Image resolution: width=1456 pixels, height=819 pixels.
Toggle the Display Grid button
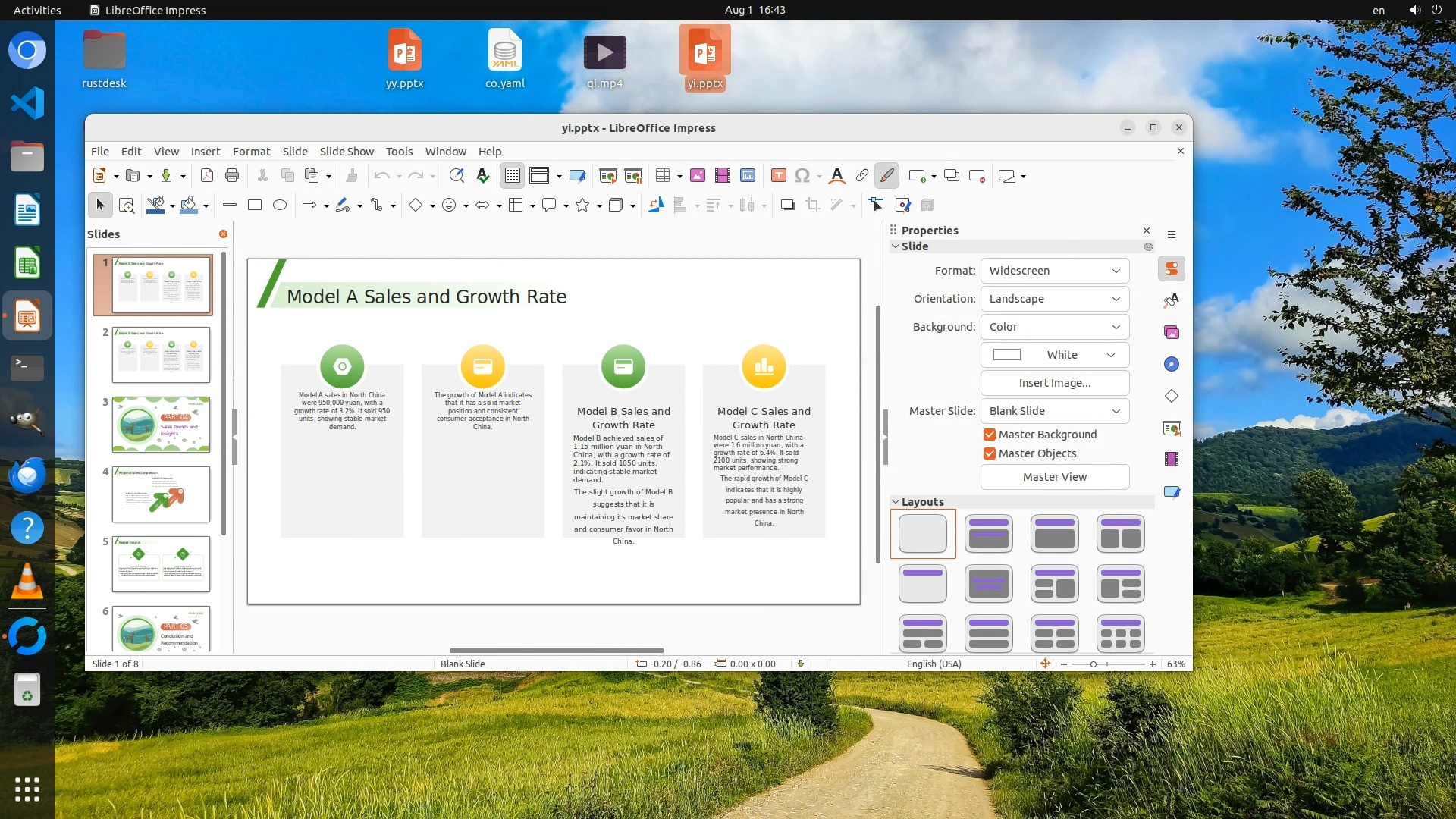(513, 176)
